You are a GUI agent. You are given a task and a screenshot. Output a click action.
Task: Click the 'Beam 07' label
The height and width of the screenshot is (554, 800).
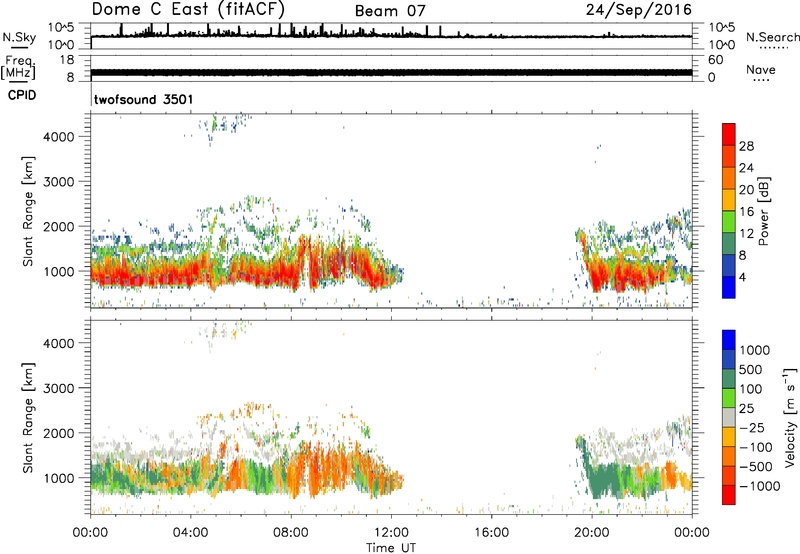(x=390, y=11)
